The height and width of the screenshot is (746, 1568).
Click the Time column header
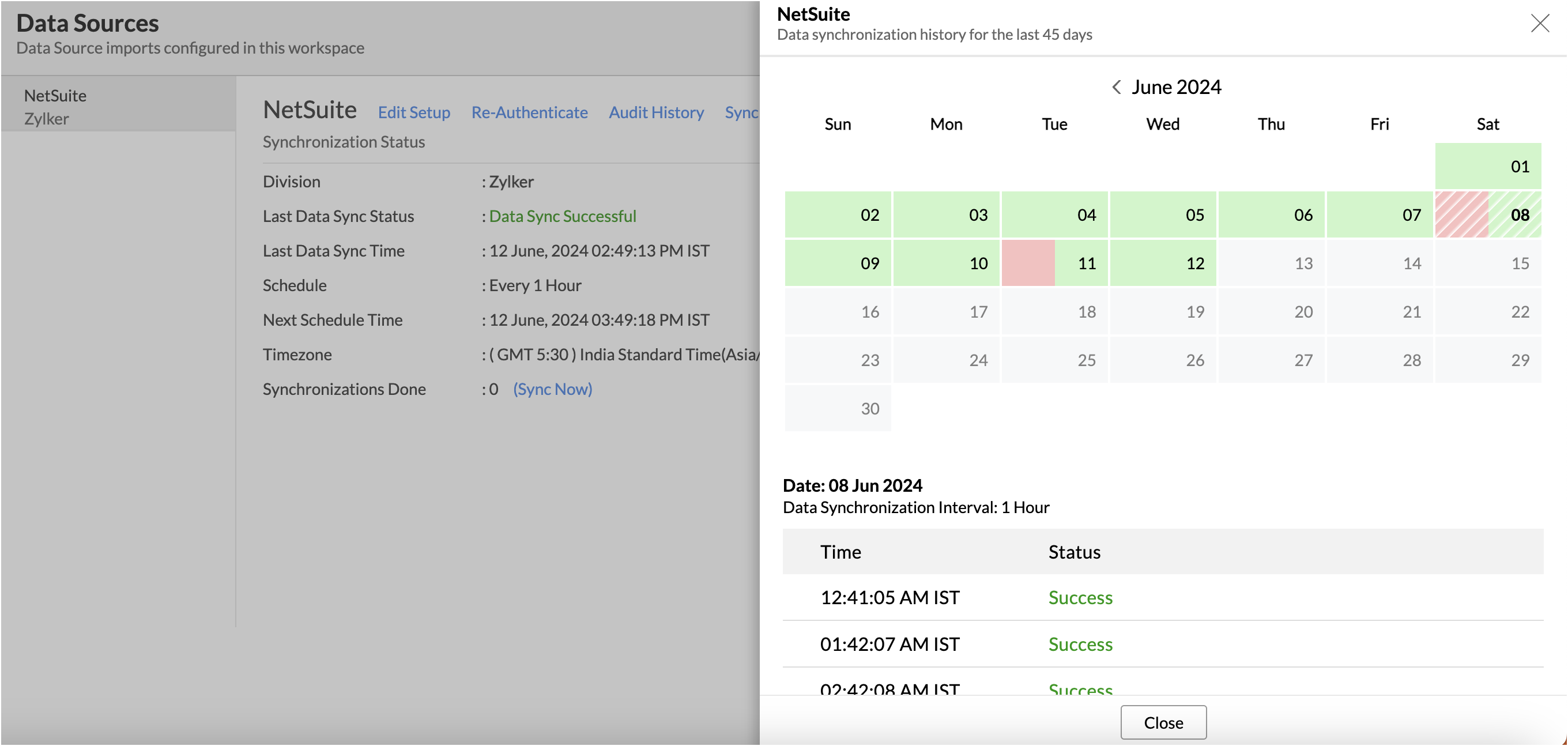pyautogui.click(x=840, y=552)
